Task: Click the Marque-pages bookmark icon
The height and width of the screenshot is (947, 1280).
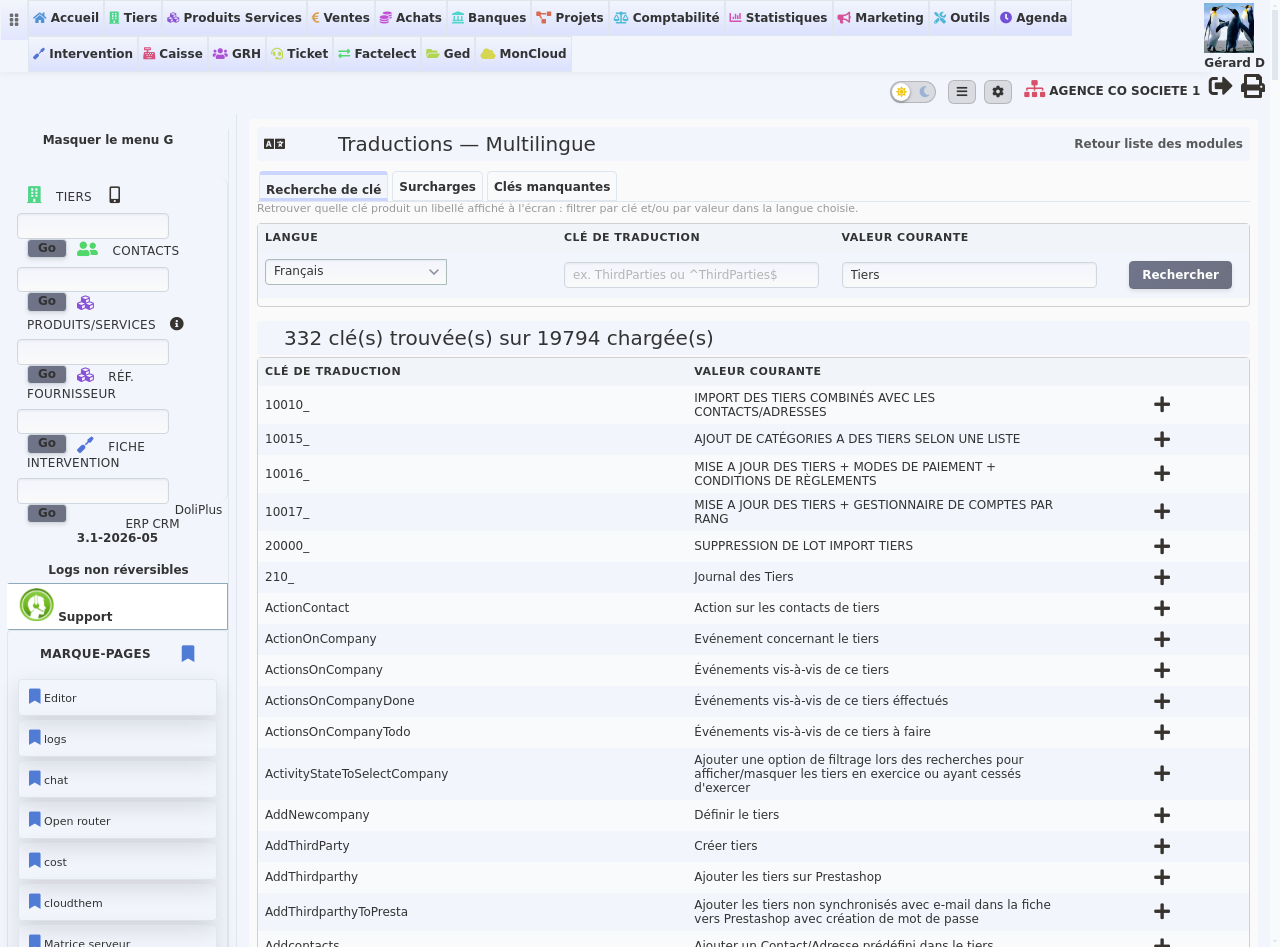Action: click(x=188, y=653)
